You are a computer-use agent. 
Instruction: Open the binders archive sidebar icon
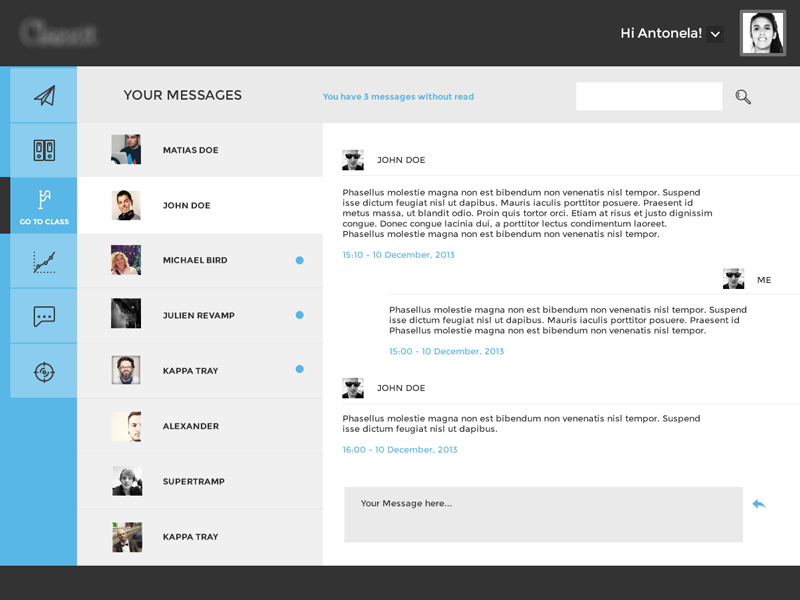42,150
